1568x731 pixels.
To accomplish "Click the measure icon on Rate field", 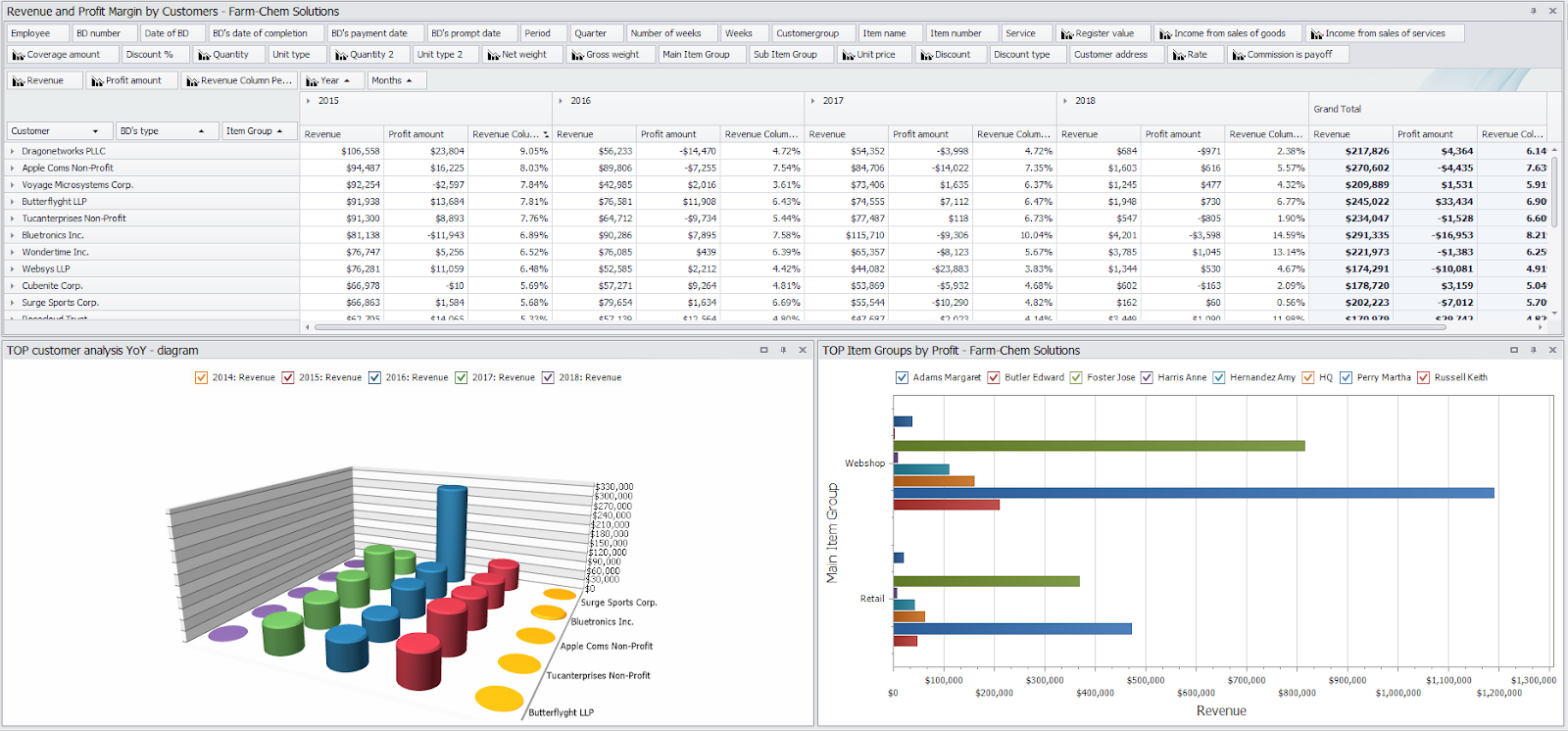I will [x=1179, y=55].
